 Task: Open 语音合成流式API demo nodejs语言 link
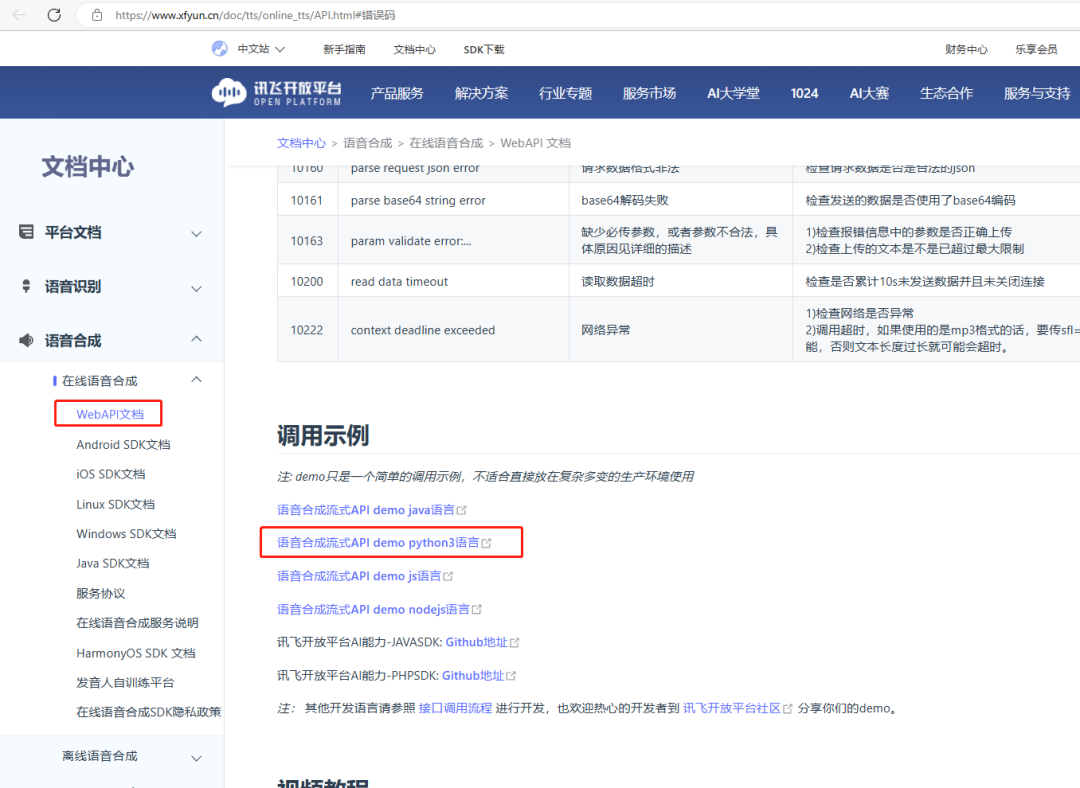[373, 610]
